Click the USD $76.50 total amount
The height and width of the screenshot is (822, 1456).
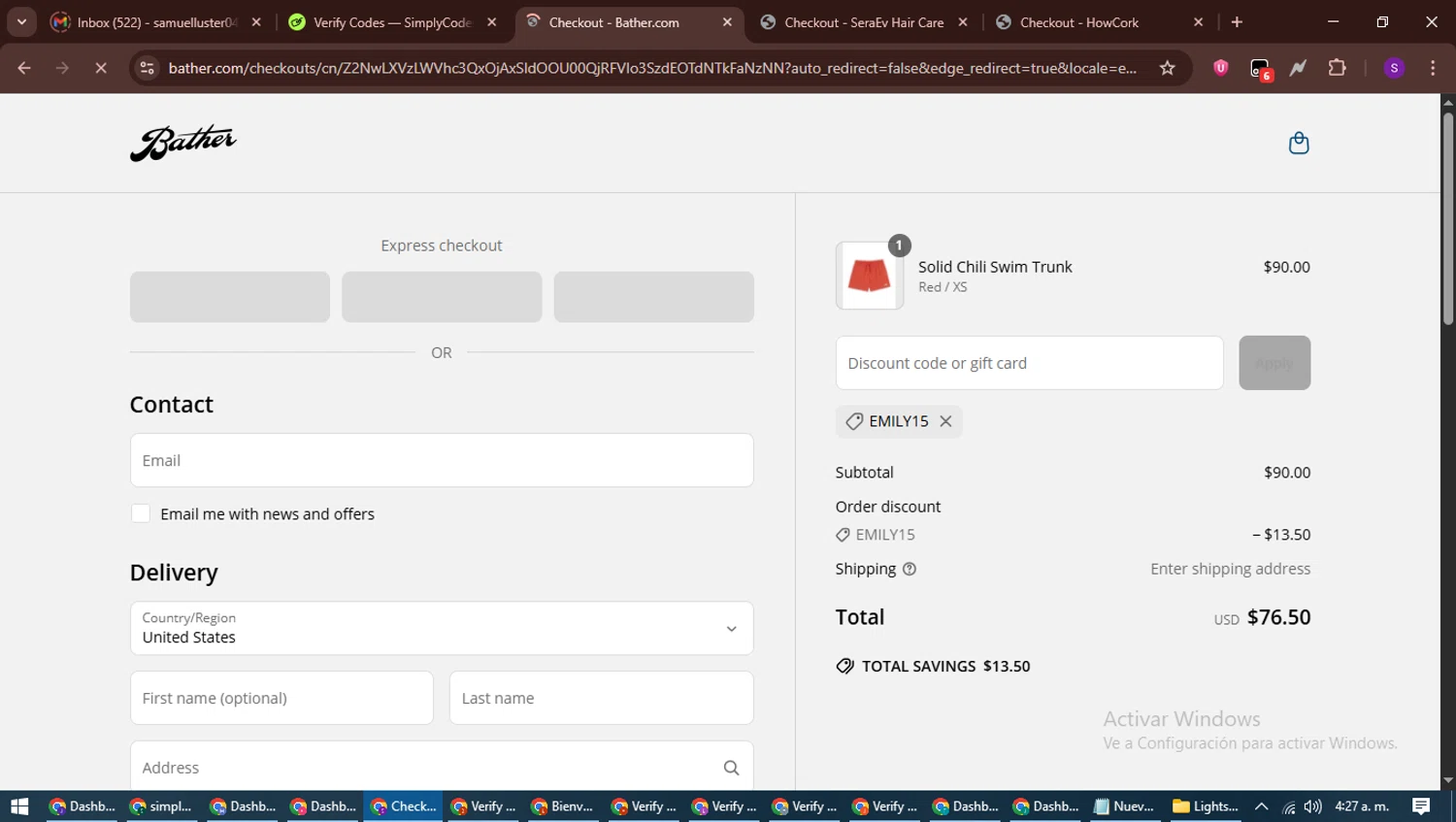pyautogui.click(x=1262, y=617)
